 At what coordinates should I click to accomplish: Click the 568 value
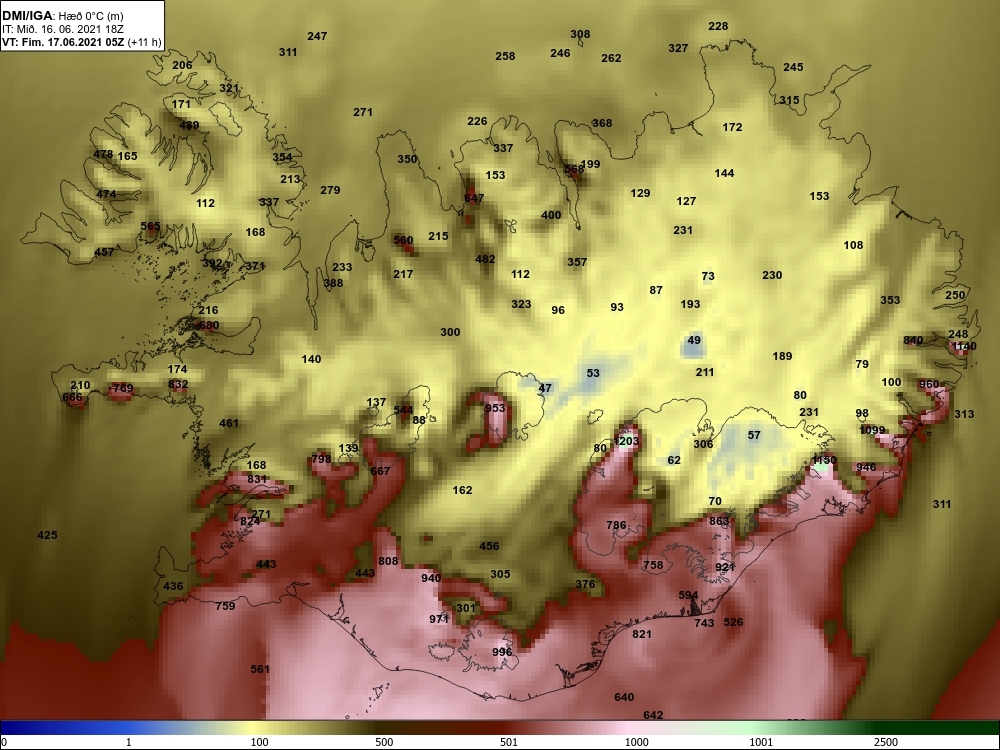(574, 169)
